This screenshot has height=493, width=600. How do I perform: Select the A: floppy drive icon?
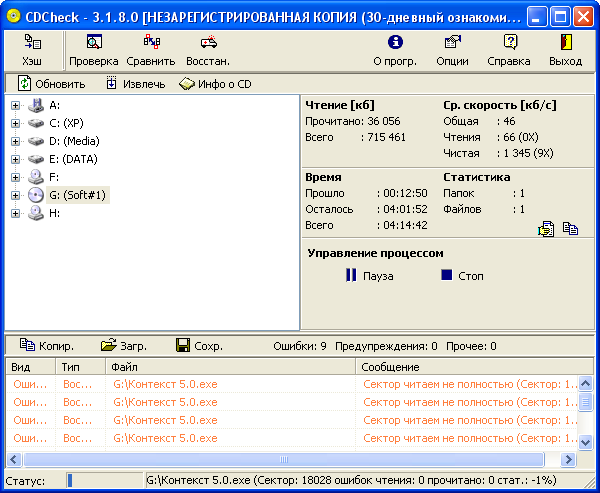(36, 105)
